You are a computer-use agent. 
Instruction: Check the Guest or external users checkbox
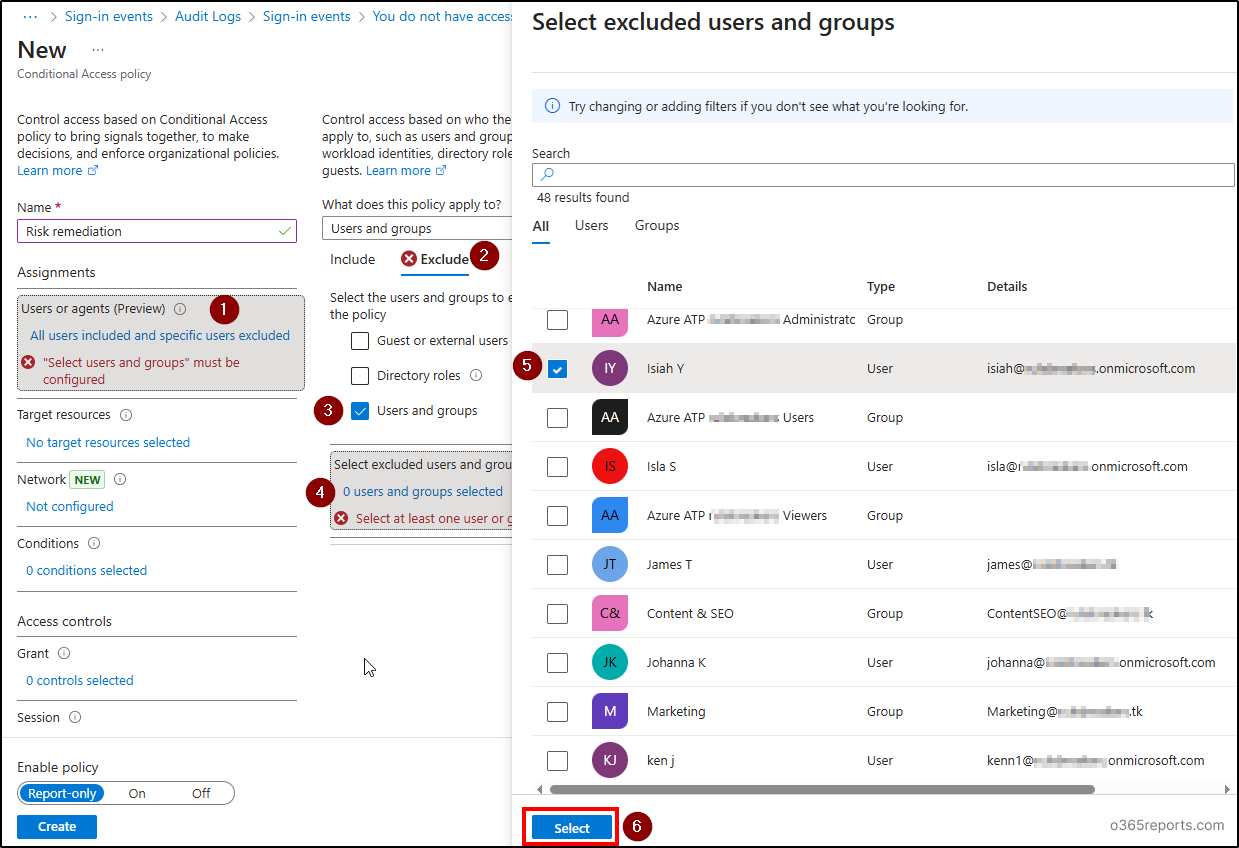[360, 340]
